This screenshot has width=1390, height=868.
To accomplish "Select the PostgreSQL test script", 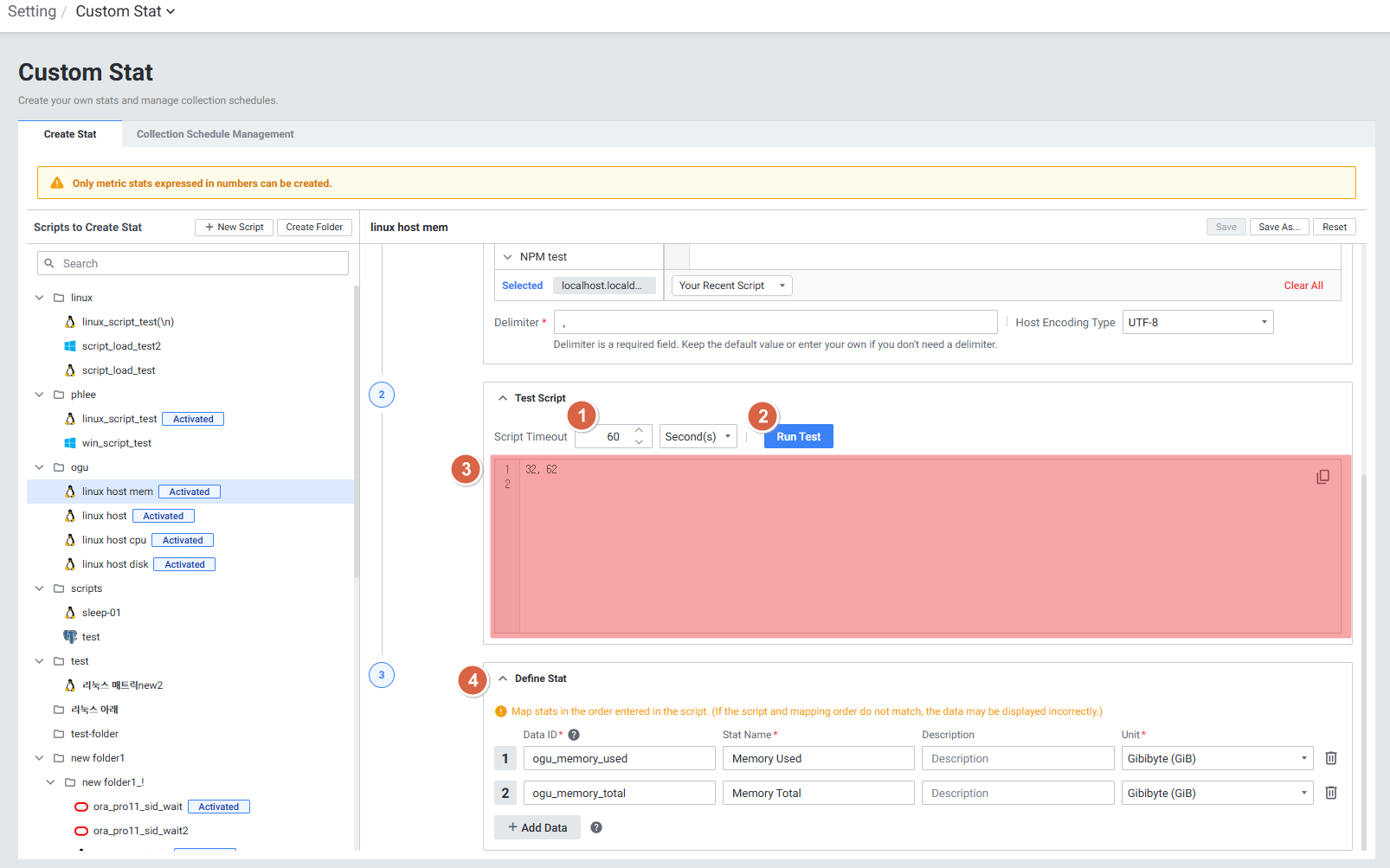I will [x=90, y=637].
